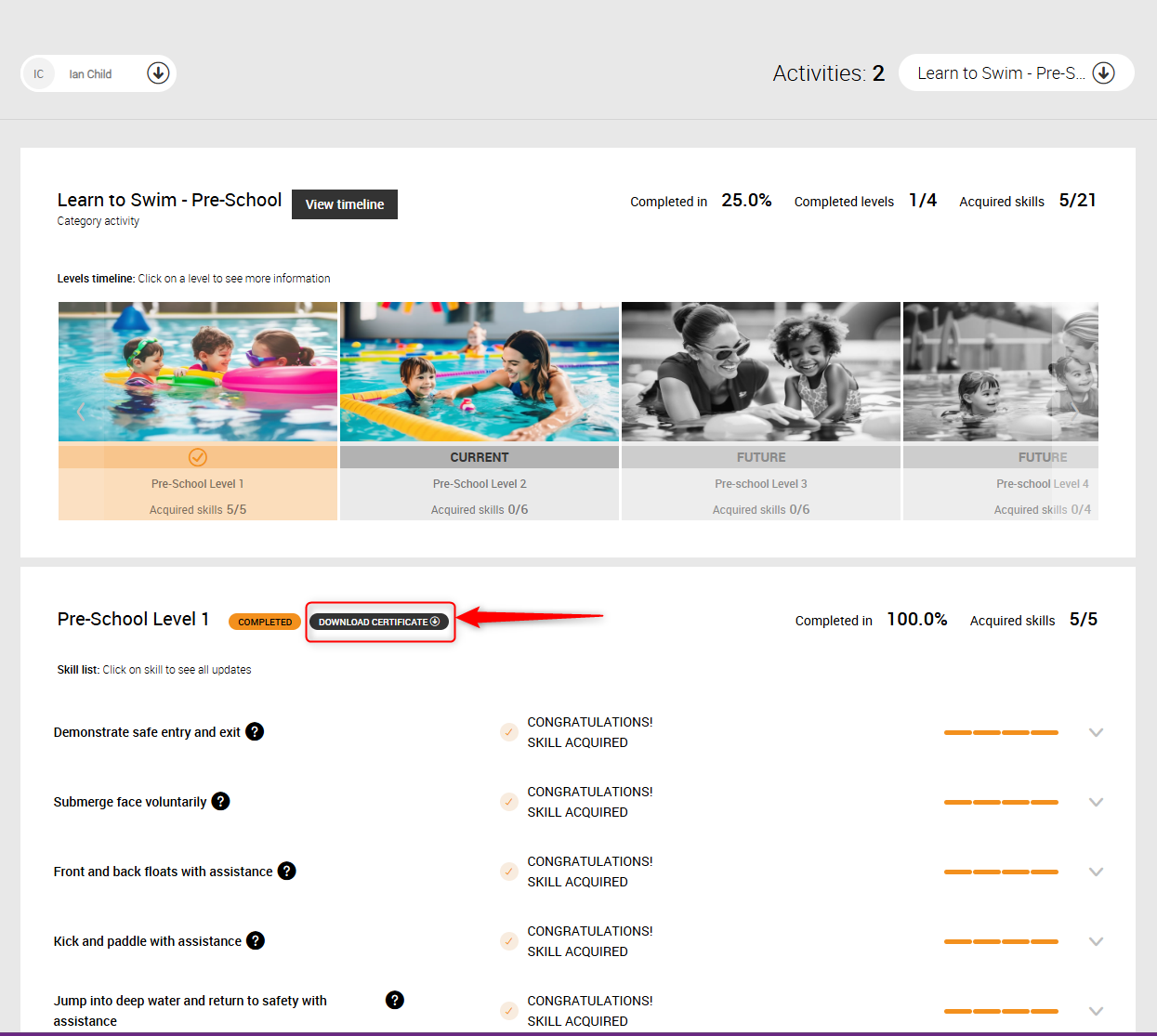
Task: Expand the Demonstrate safe entry and exit row
Action: click(1096, 733)
